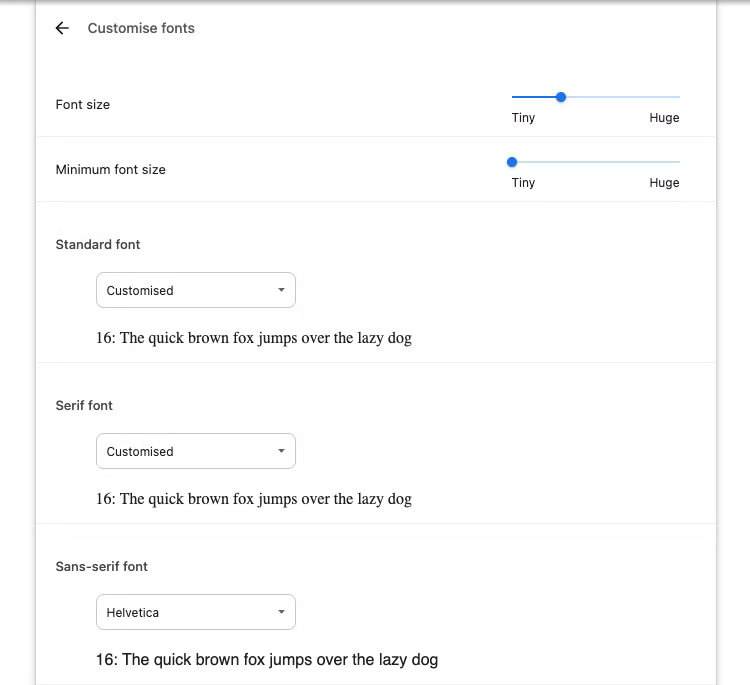Click the Sans-serif font preview sentence
This screenshot has width=750, height=685.
coord(267,660)
